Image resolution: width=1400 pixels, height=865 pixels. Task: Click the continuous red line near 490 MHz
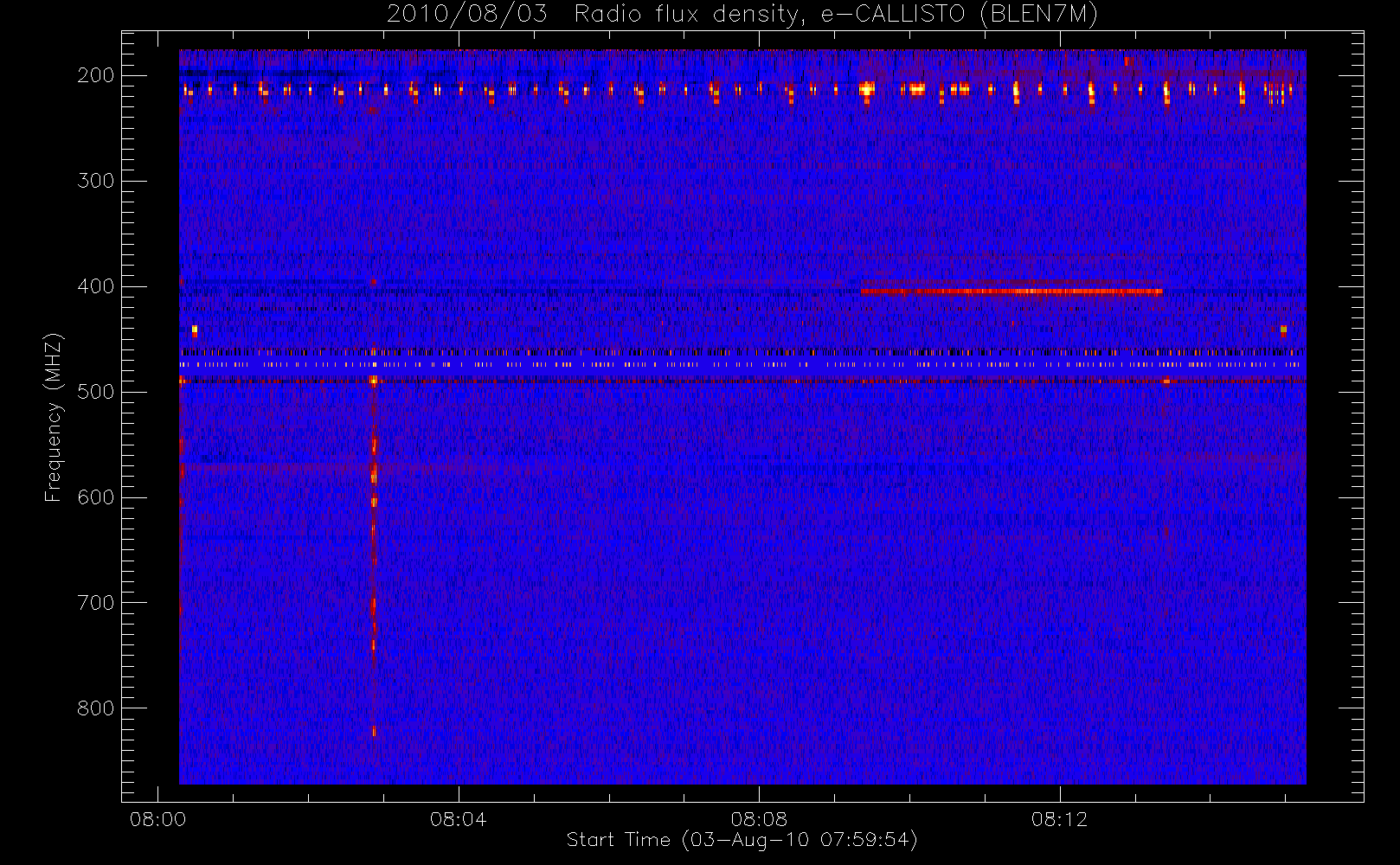pyautogui.click(x=742, y=381)
